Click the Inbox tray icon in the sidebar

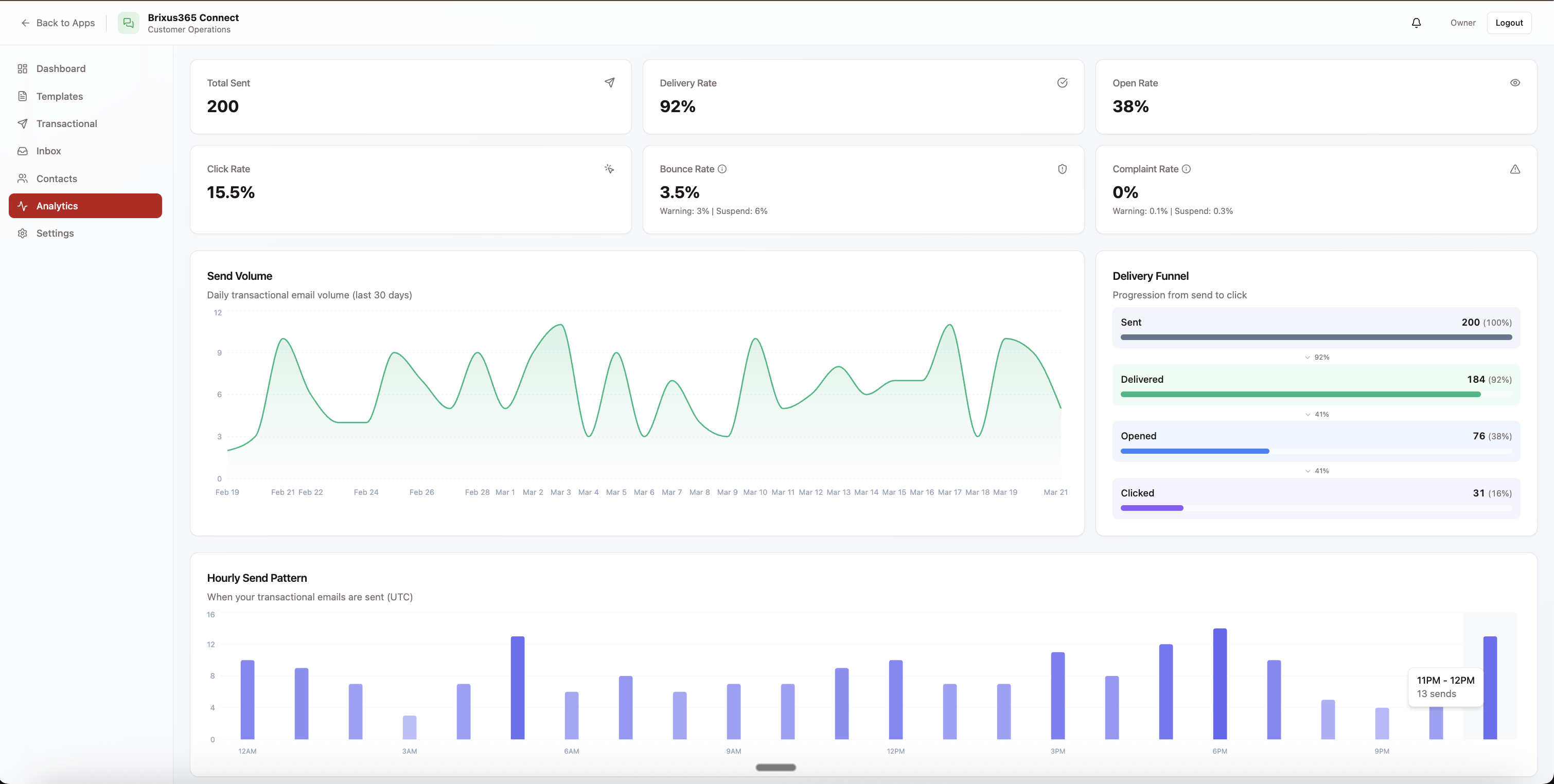tap(22, 151)
